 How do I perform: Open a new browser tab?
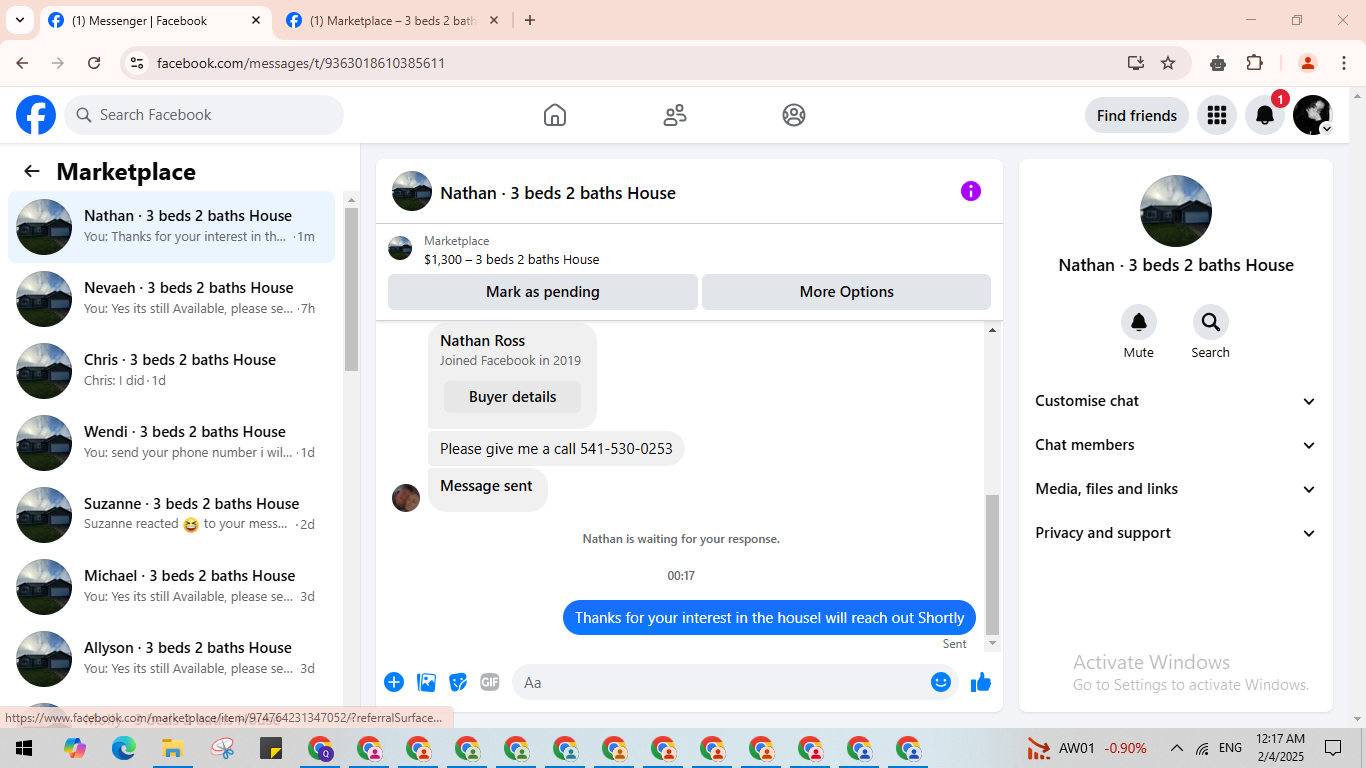point(530,20)
